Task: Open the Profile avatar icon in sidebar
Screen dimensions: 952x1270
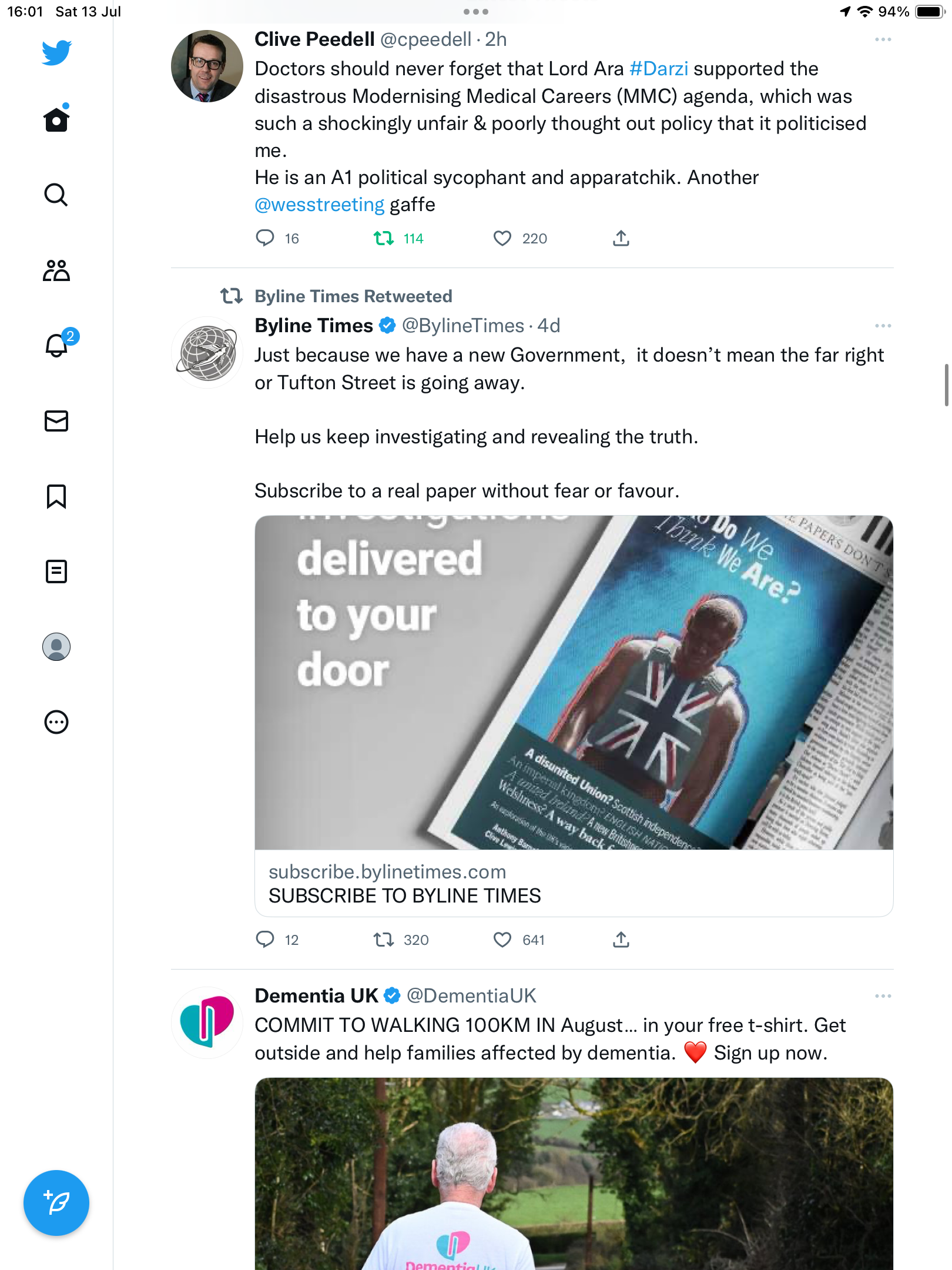Action: coord(56,647)
